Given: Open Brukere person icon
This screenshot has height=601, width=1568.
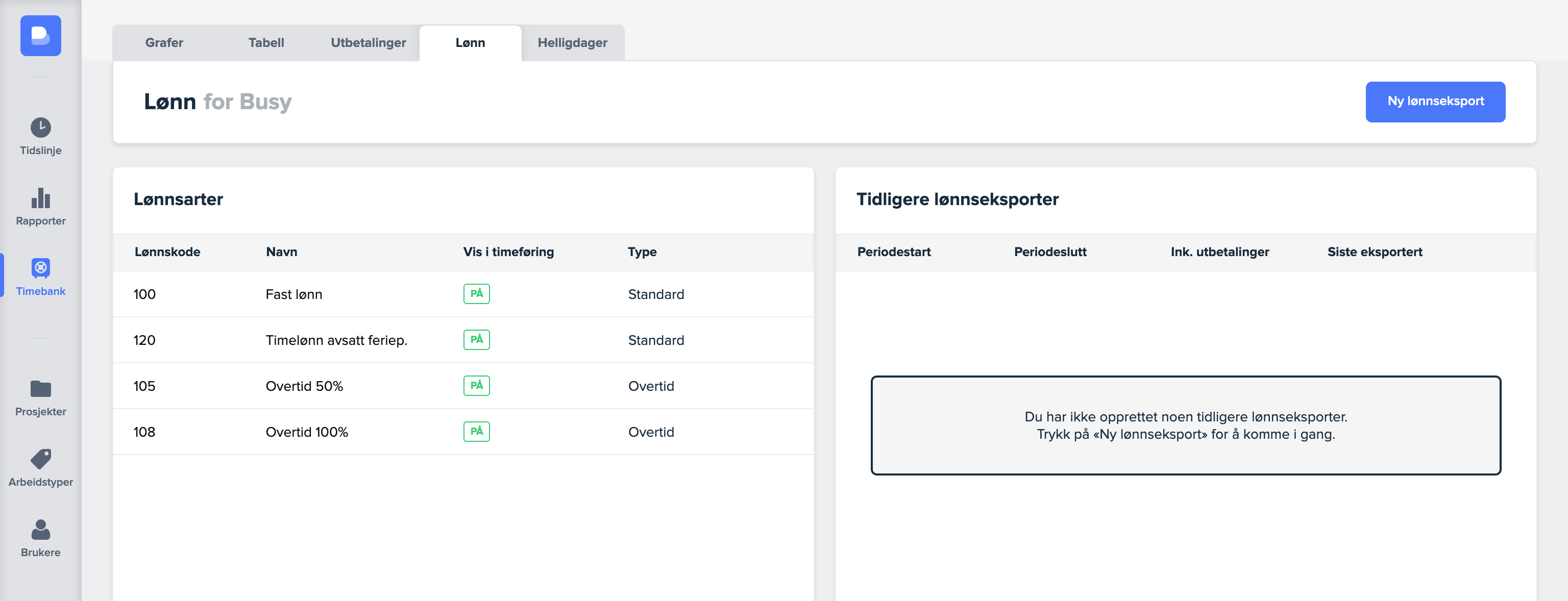Looking at the screenshot, I should tap(41, 529).
